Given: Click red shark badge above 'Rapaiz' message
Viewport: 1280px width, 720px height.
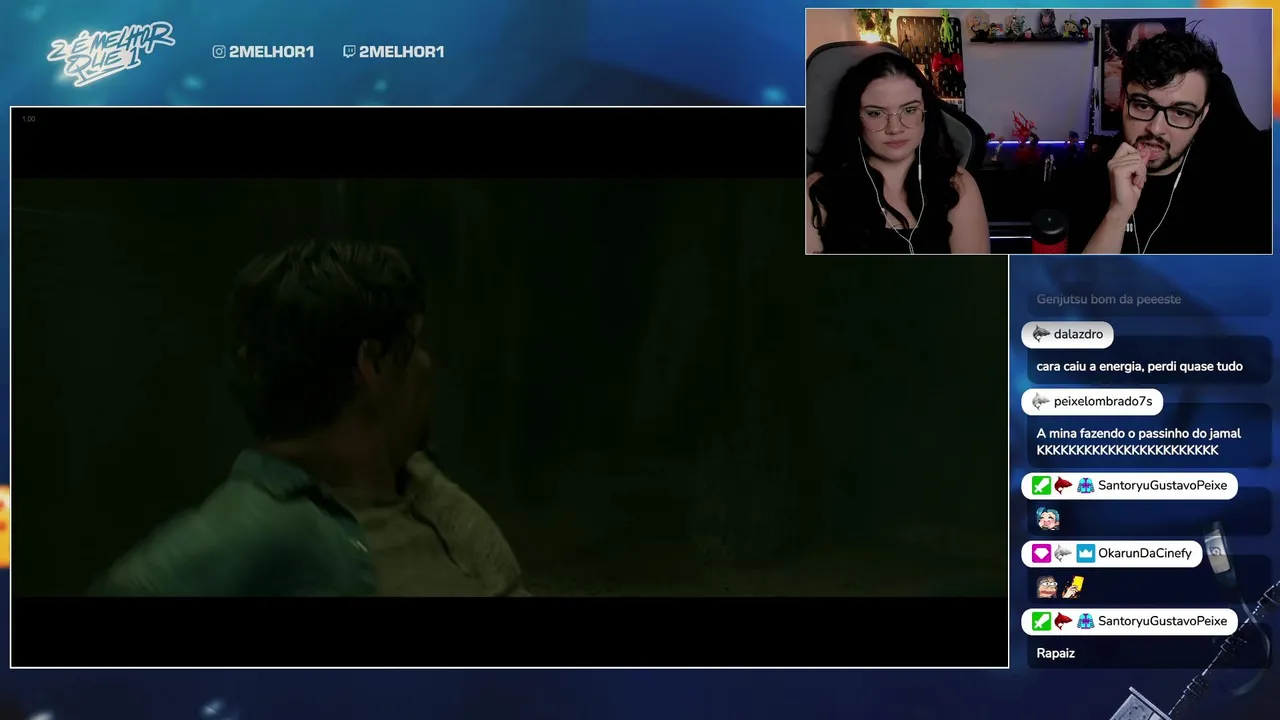Looking at the screenshot, I should 1063,621.
